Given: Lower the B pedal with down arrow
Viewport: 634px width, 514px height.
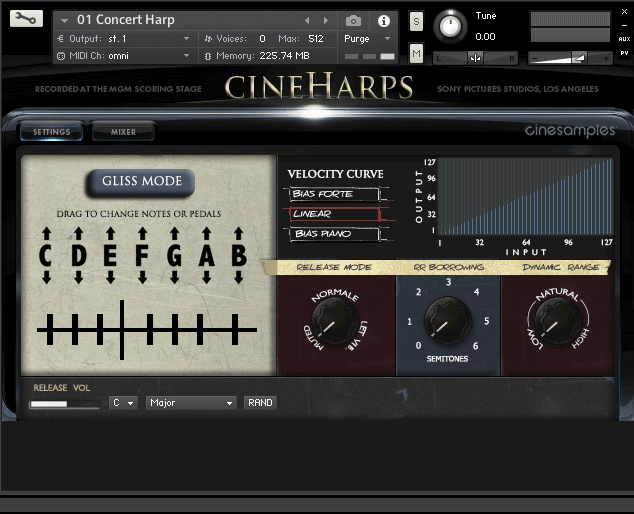Looking at the screenshot, I should coord(239,277).
